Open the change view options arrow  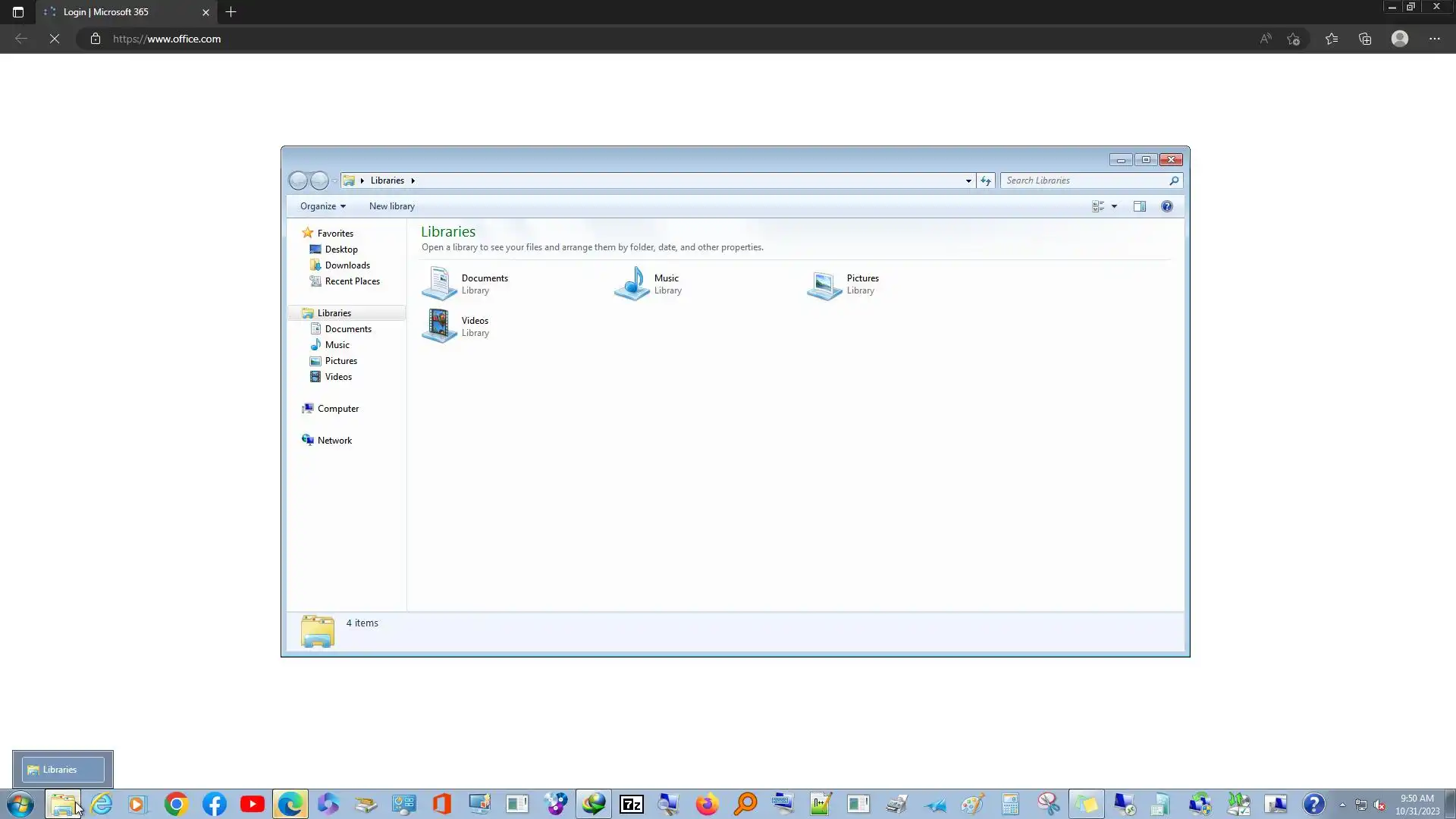1114,206
